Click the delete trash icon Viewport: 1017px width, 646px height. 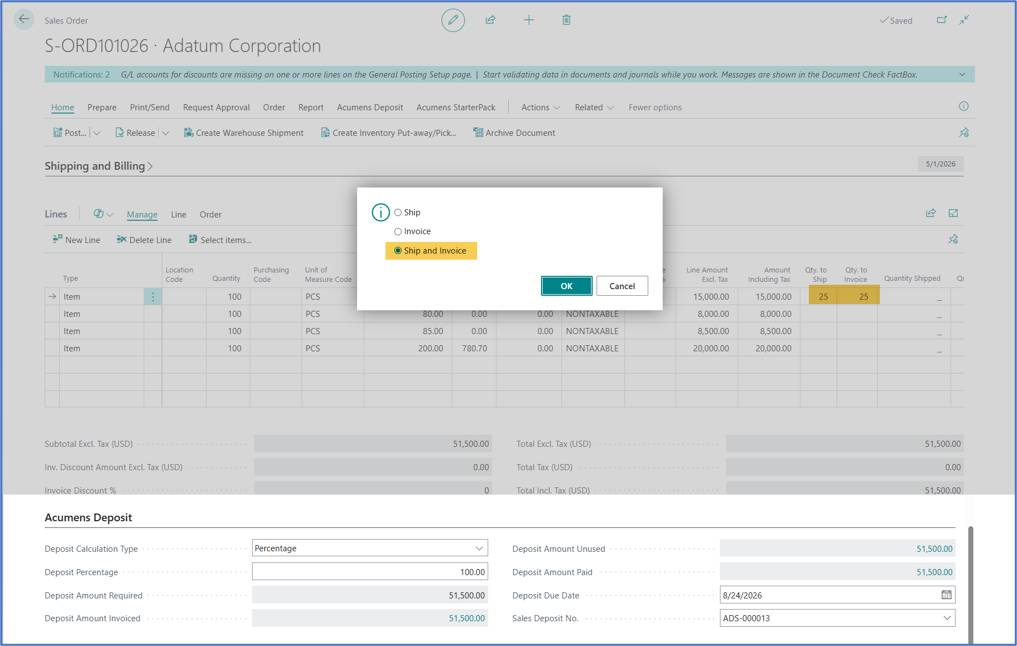pyautogui.click(x=566, y=20)
